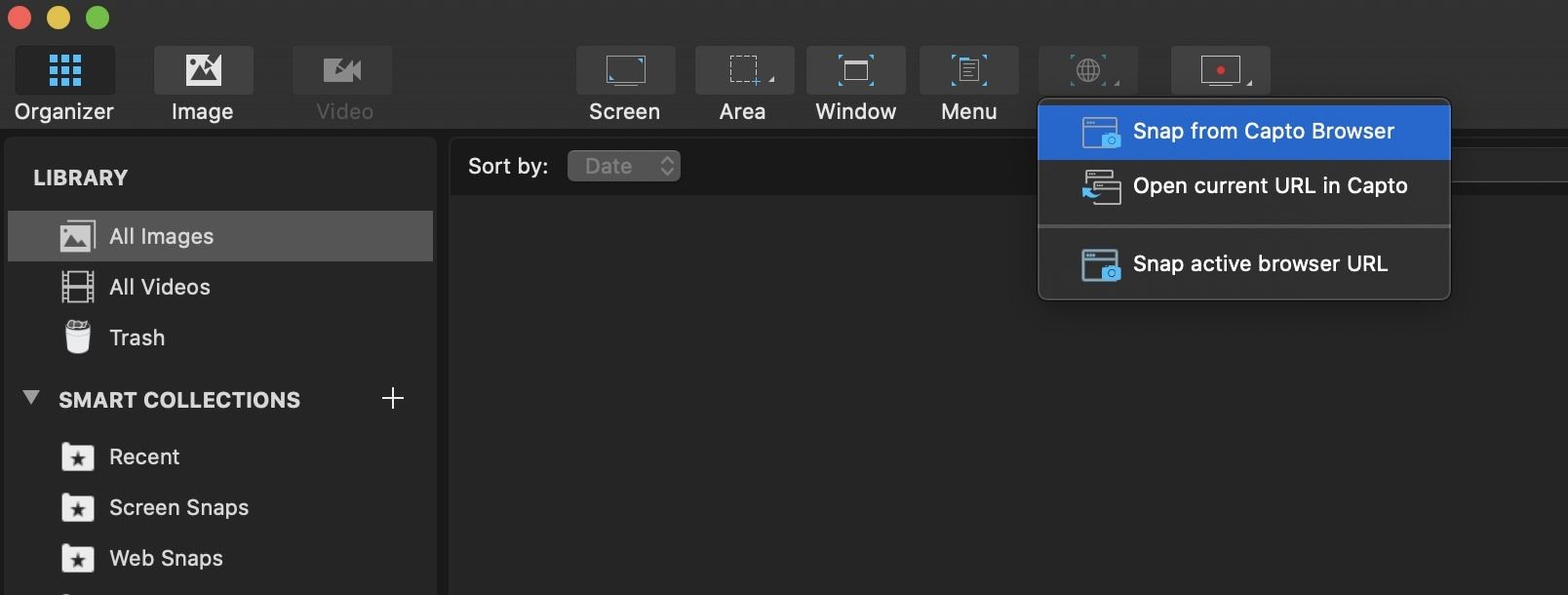Viewport: 1568px width, 595px height.
Task: Show All Videos in the library
Action: (x=159, y=287)
